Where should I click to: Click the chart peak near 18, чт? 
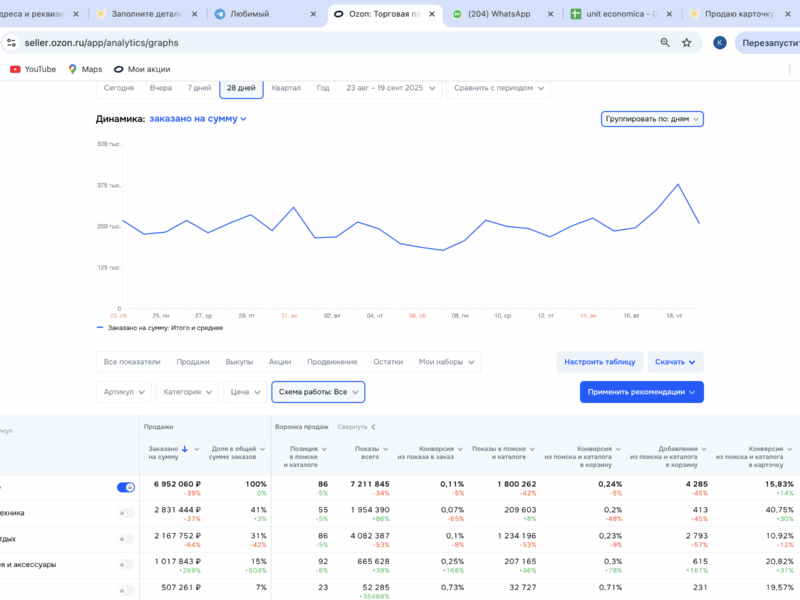(678, 185)
